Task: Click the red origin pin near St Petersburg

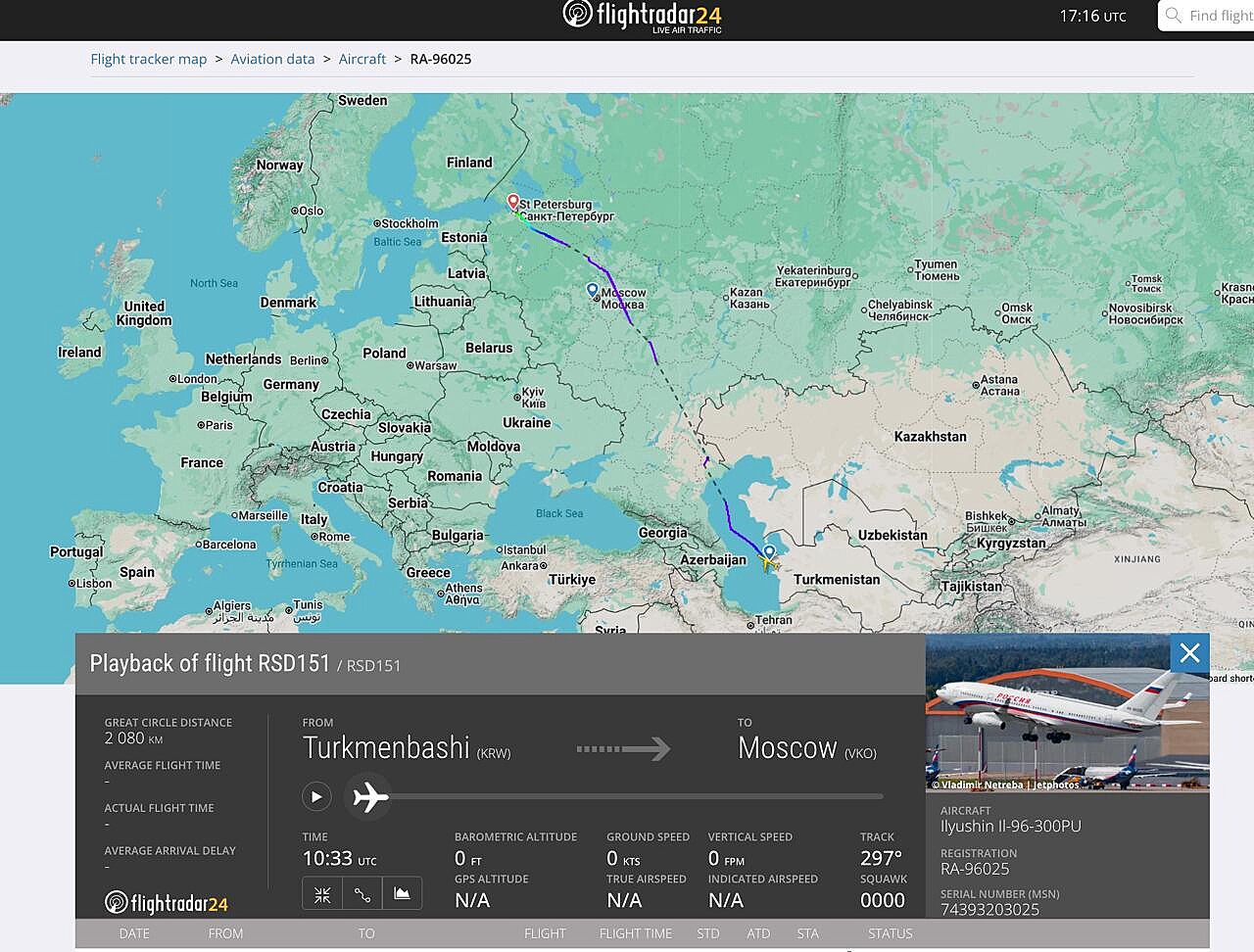Action: pyautogui.click(x=513, y=202)
